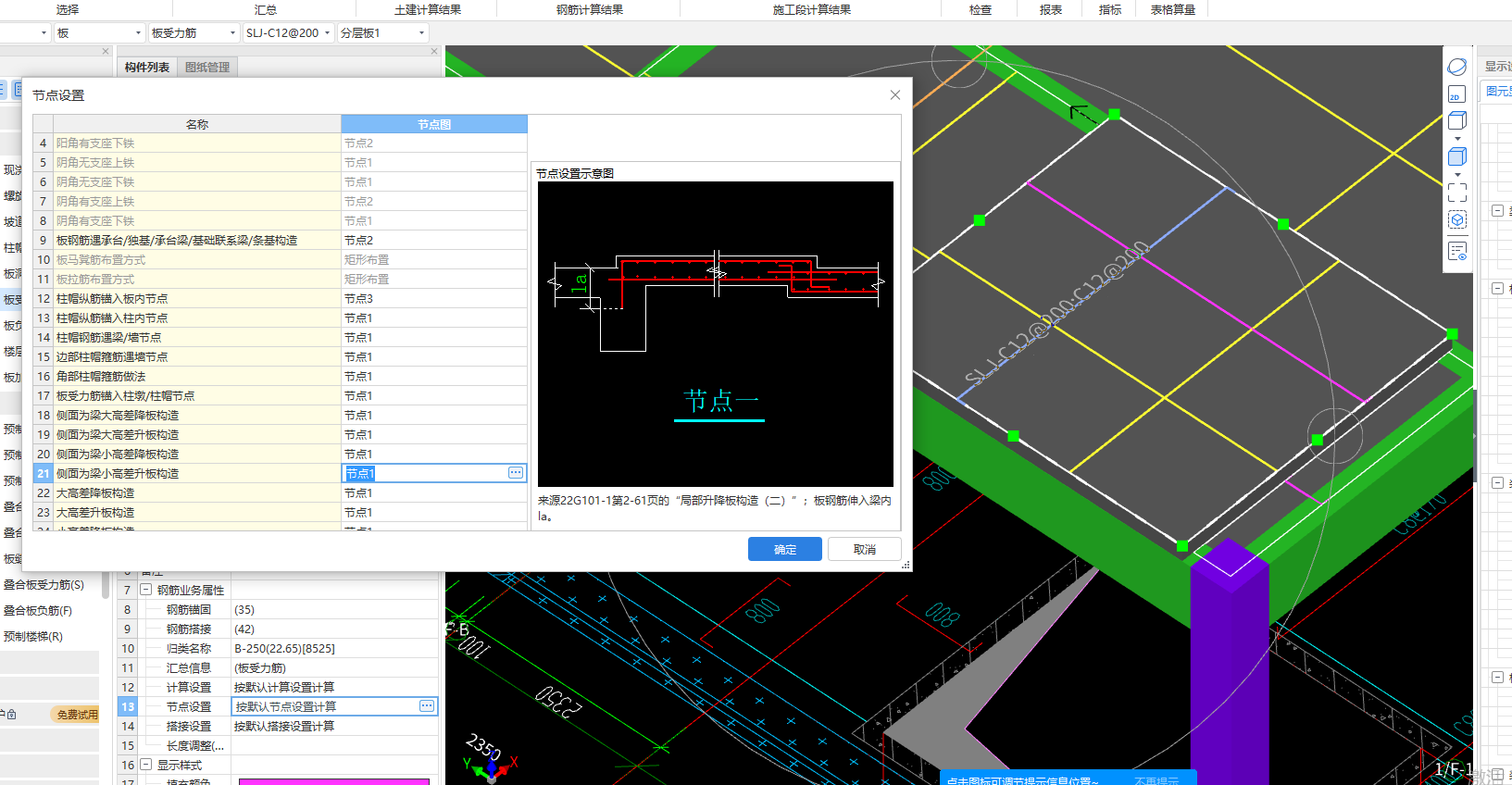The width and height of the screenshot is (1512, 785).
Task: Click the 免费试用 button
Action: 77,715
